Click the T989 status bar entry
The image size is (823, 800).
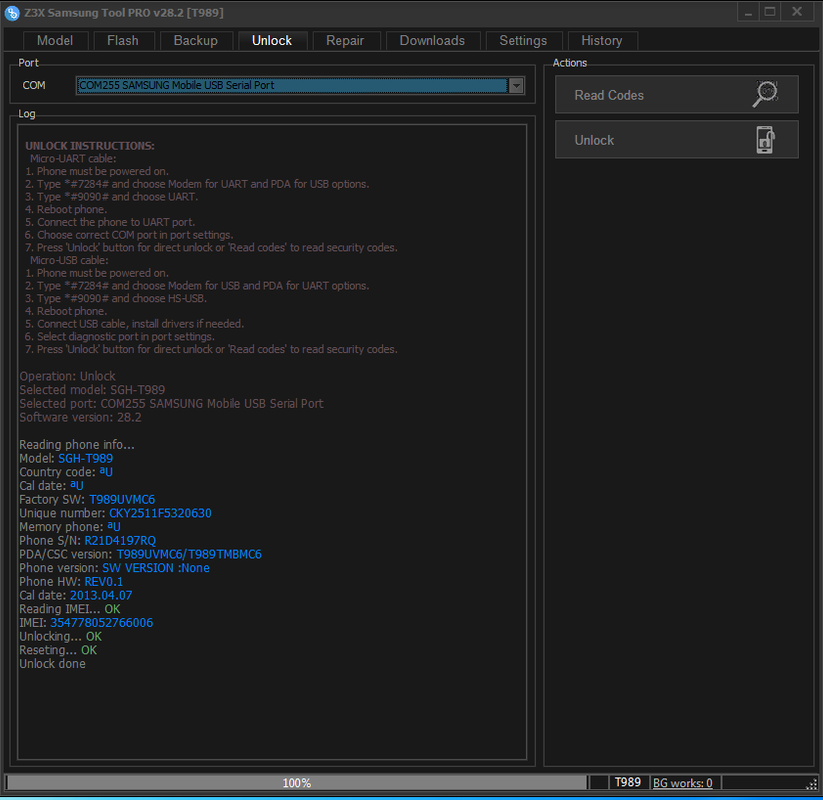[628, 782]
